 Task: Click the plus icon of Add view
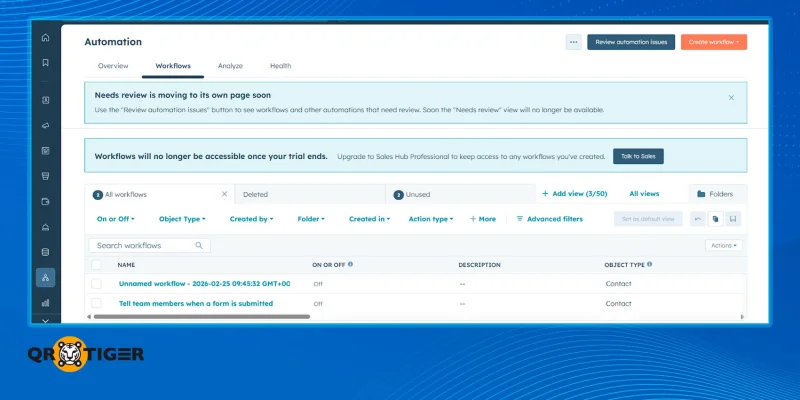click(x=545, y=194)
